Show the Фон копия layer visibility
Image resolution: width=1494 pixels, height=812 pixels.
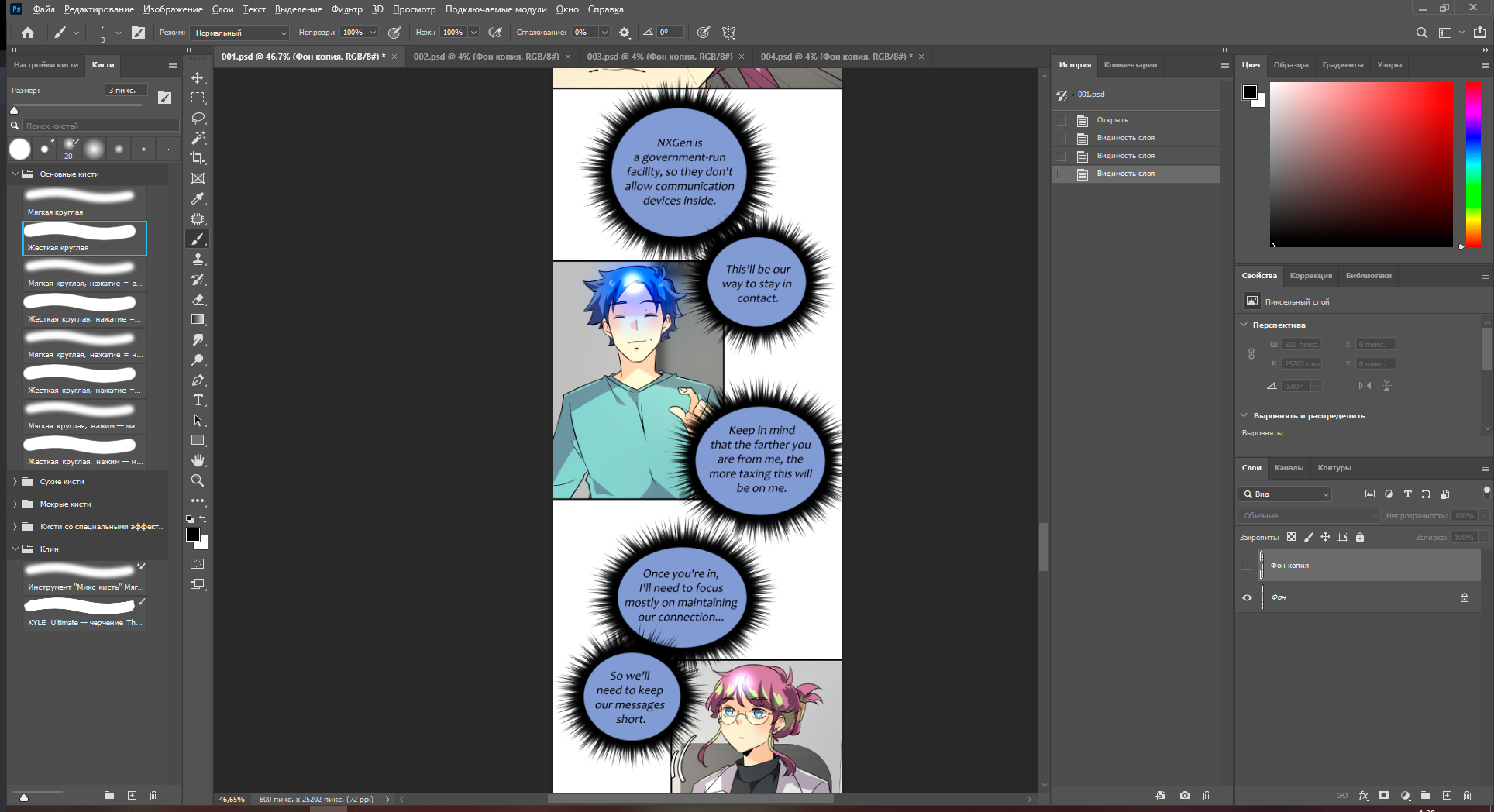click(1246, 566)
